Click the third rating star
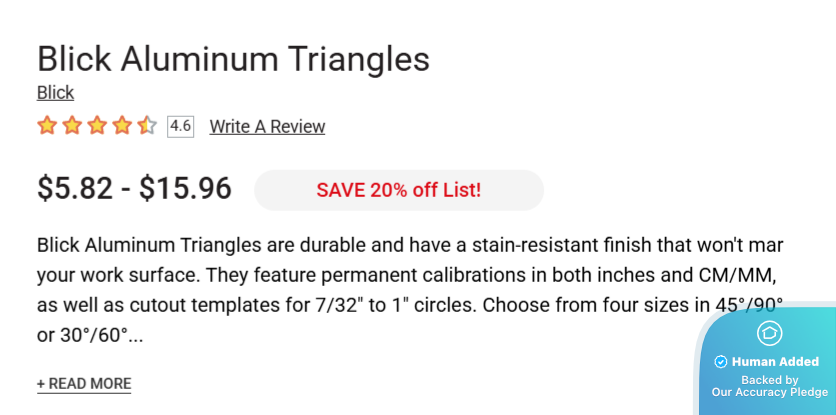The width and height of the screenshot is (836, 415). [97, 126]
